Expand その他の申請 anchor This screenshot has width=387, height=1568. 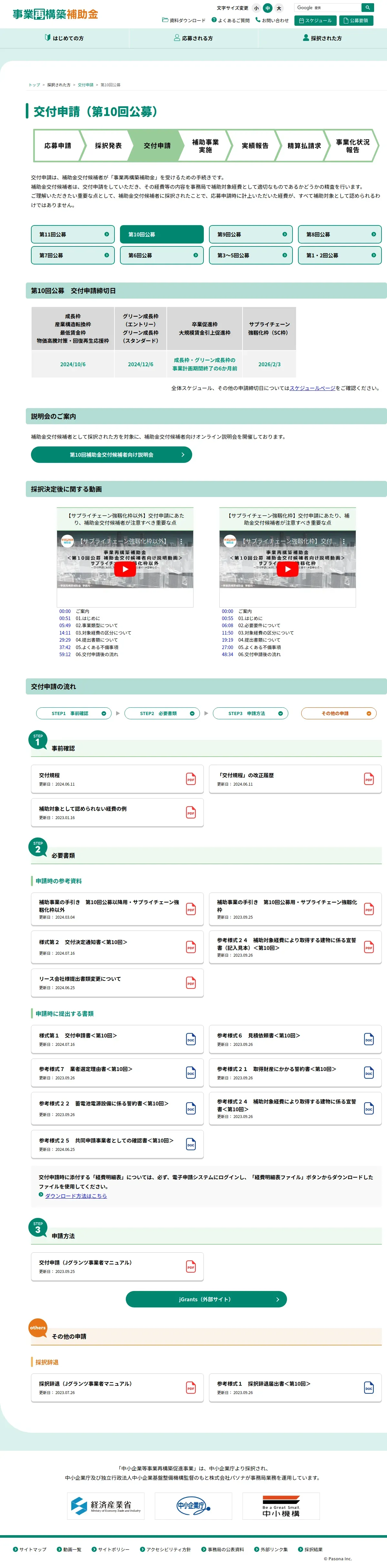click(339, 713)
